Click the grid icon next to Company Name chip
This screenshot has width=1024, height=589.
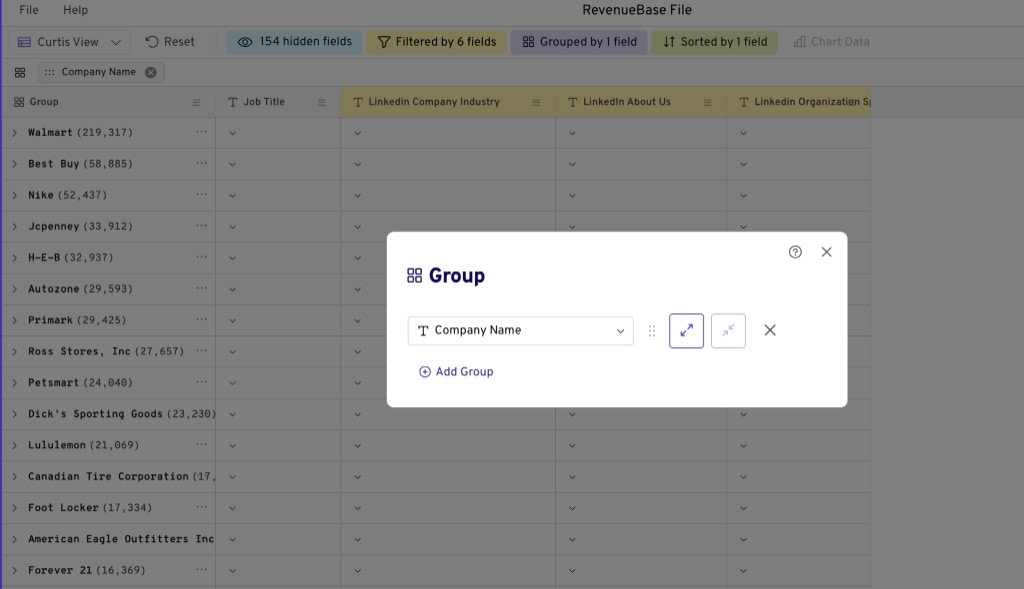18,72
